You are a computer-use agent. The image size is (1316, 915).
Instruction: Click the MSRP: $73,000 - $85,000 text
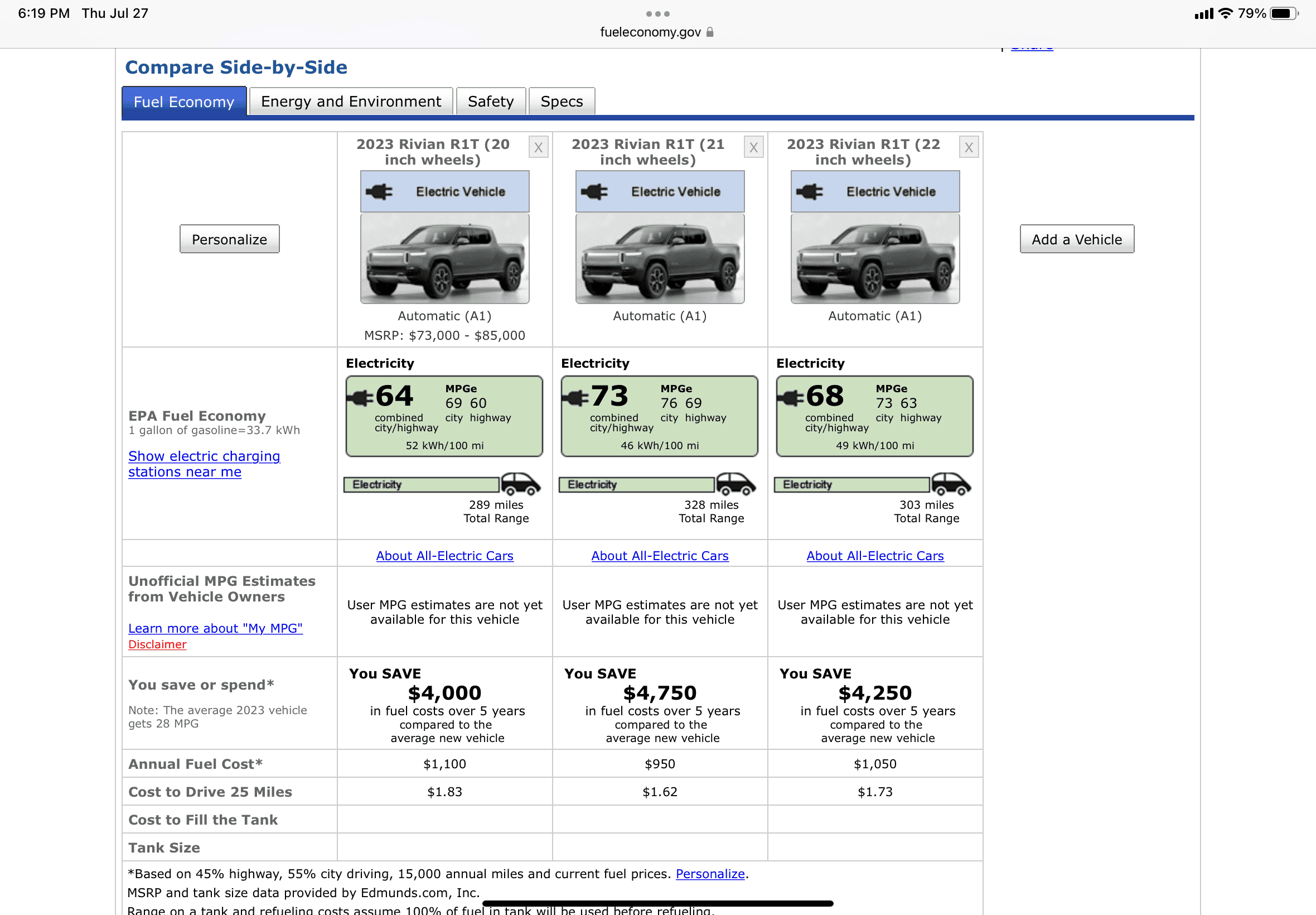tap(444, 335)
